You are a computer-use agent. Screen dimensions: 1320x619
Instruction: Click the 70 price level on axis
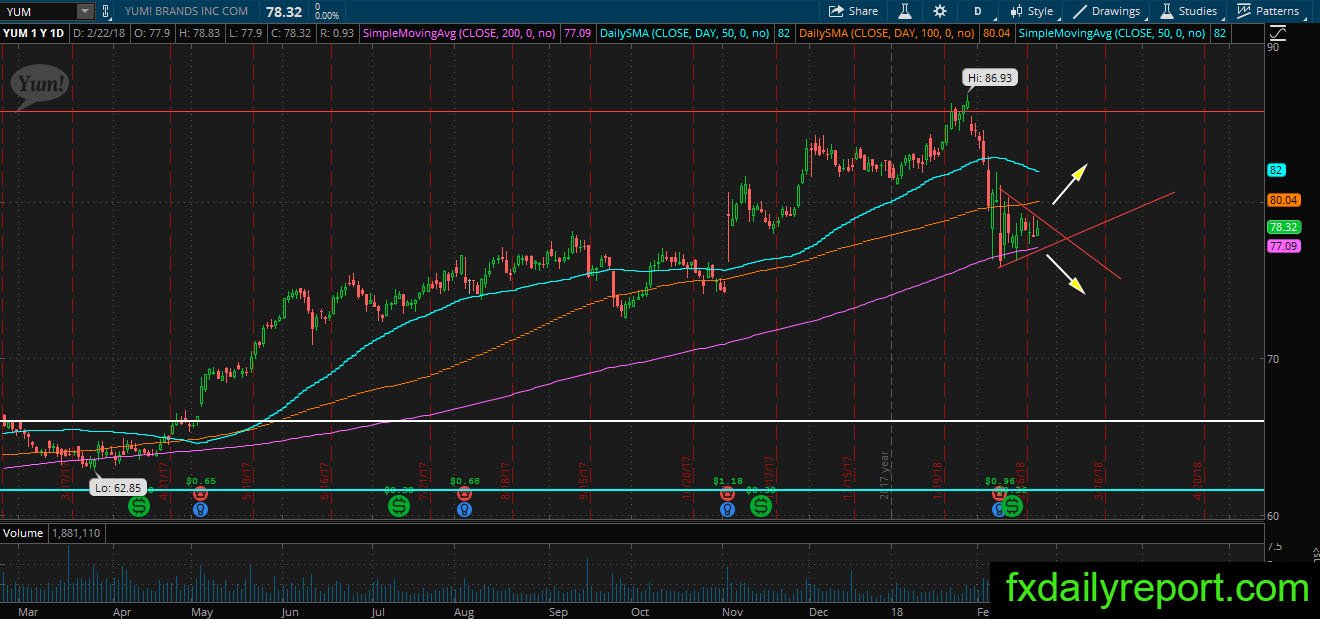(1273, 359)
